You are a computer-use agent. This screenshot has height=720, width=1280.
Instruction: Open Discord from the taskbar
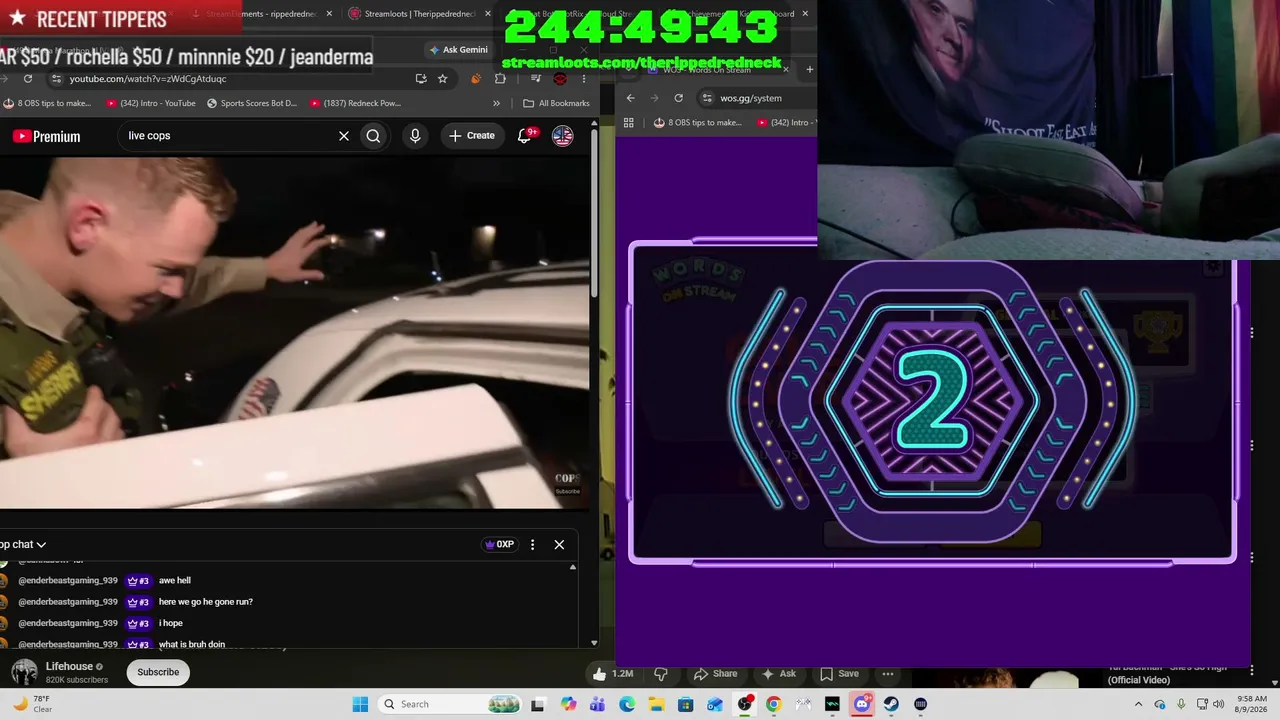[x=861, y=704]
